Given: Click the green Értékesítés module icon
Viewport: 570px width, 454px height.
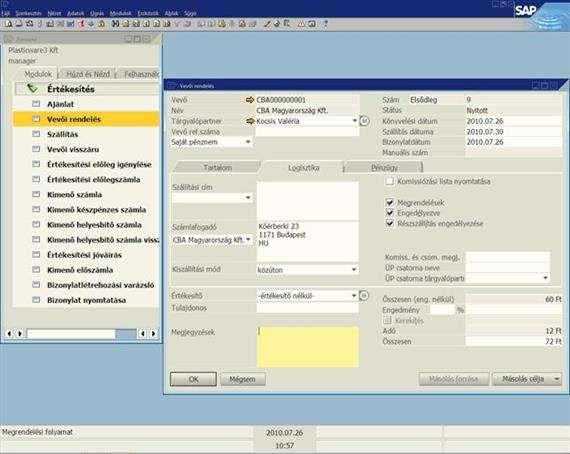Looking at the screenshot, I should pos(32,88).
